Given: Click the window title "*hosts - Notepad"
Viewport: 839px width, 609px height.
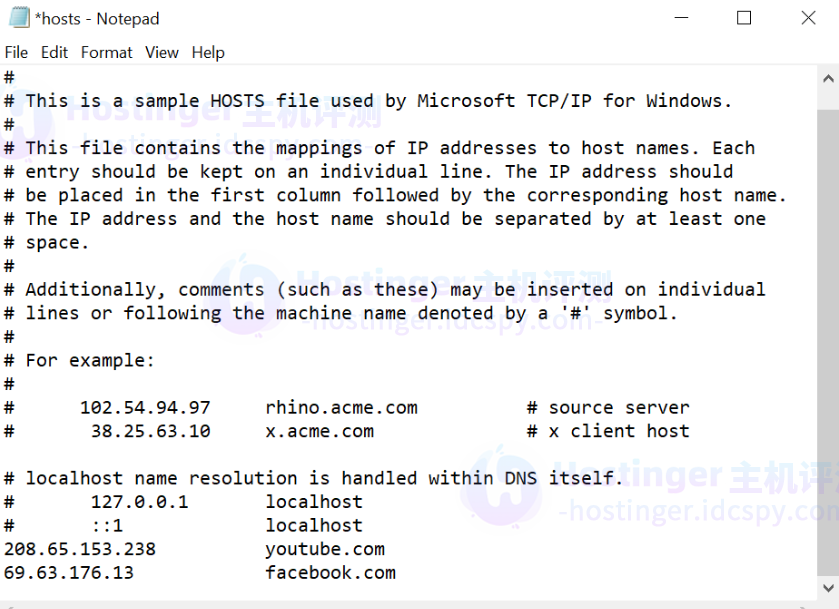Looking at the screenshot, I should 97,19.
